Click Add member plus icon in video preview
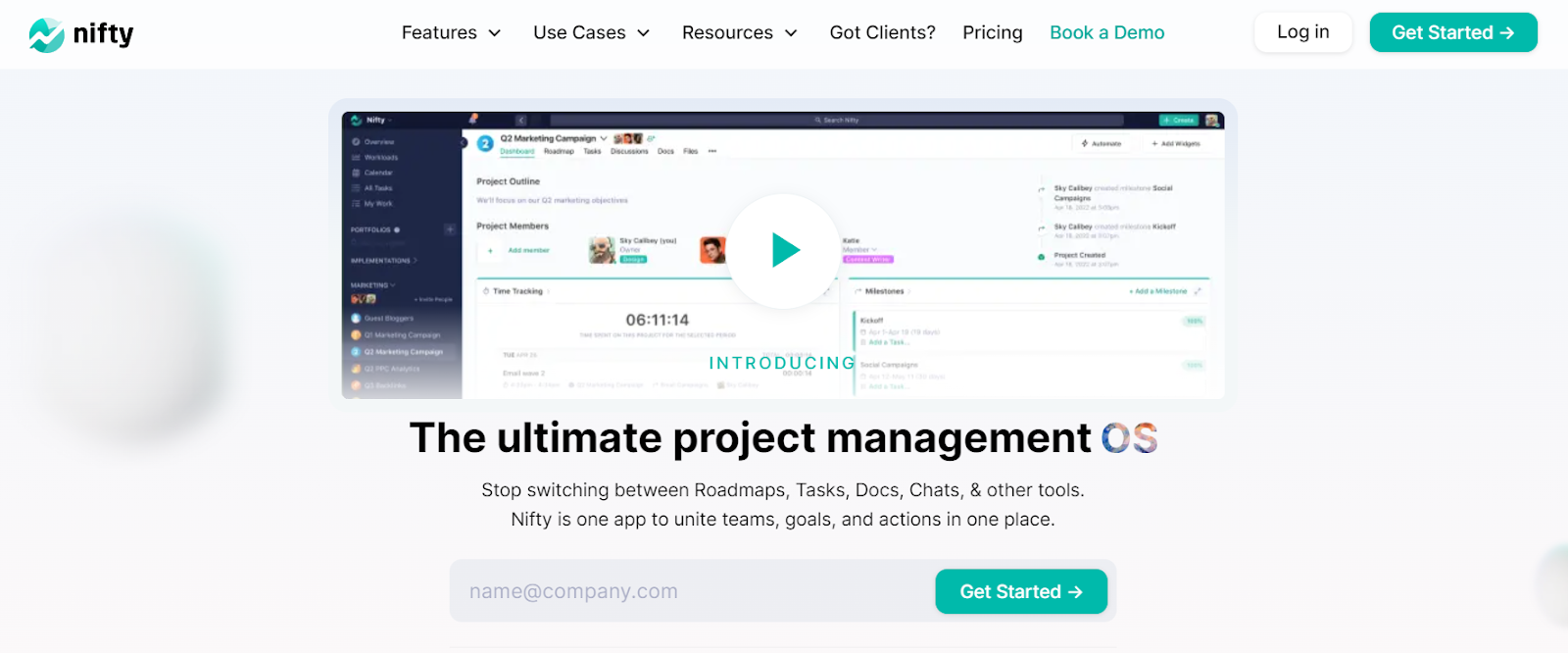 pyautogui.click(x=490, y=251)
